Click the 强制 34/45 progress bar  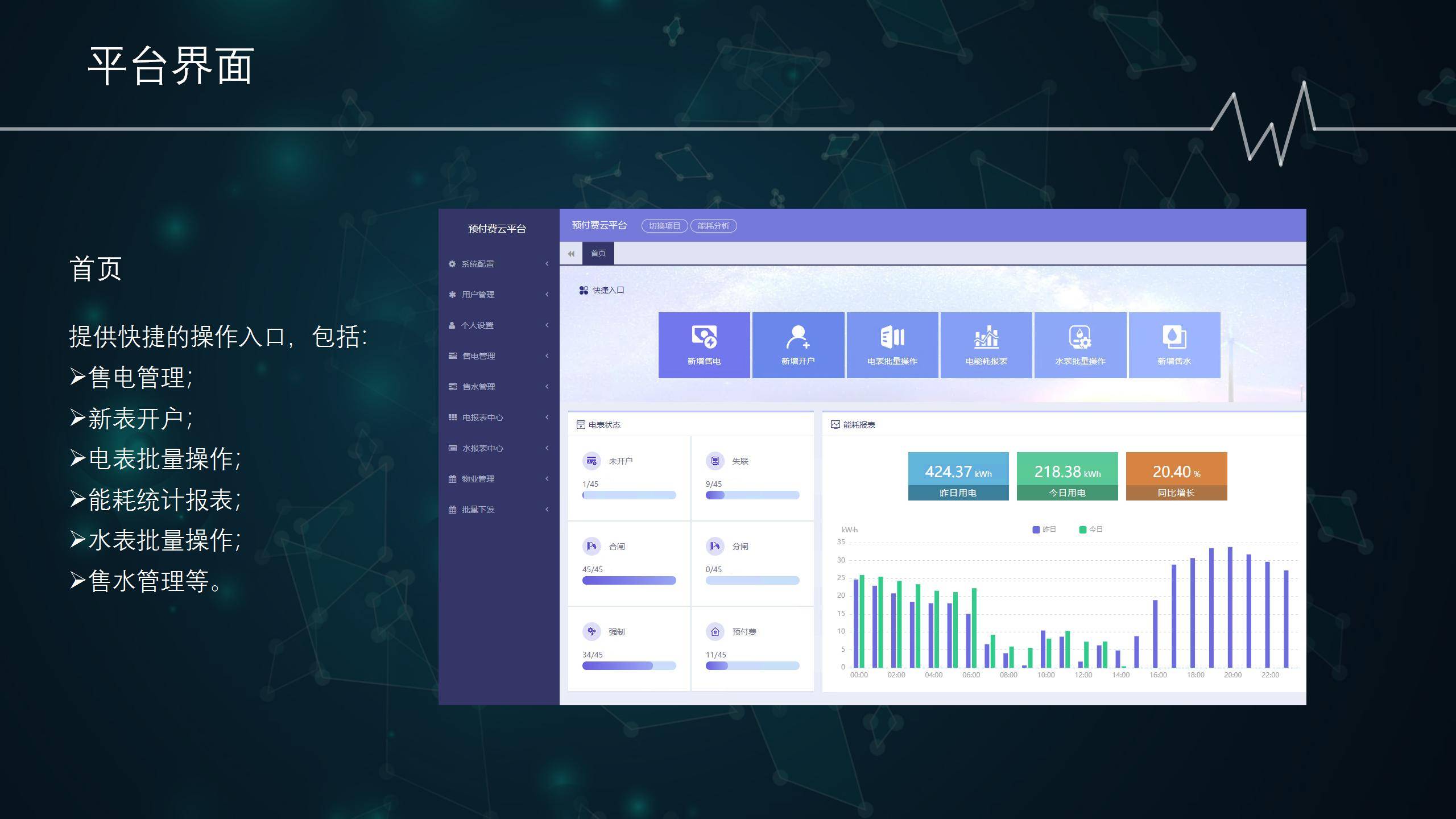click(x=628, y=665)
